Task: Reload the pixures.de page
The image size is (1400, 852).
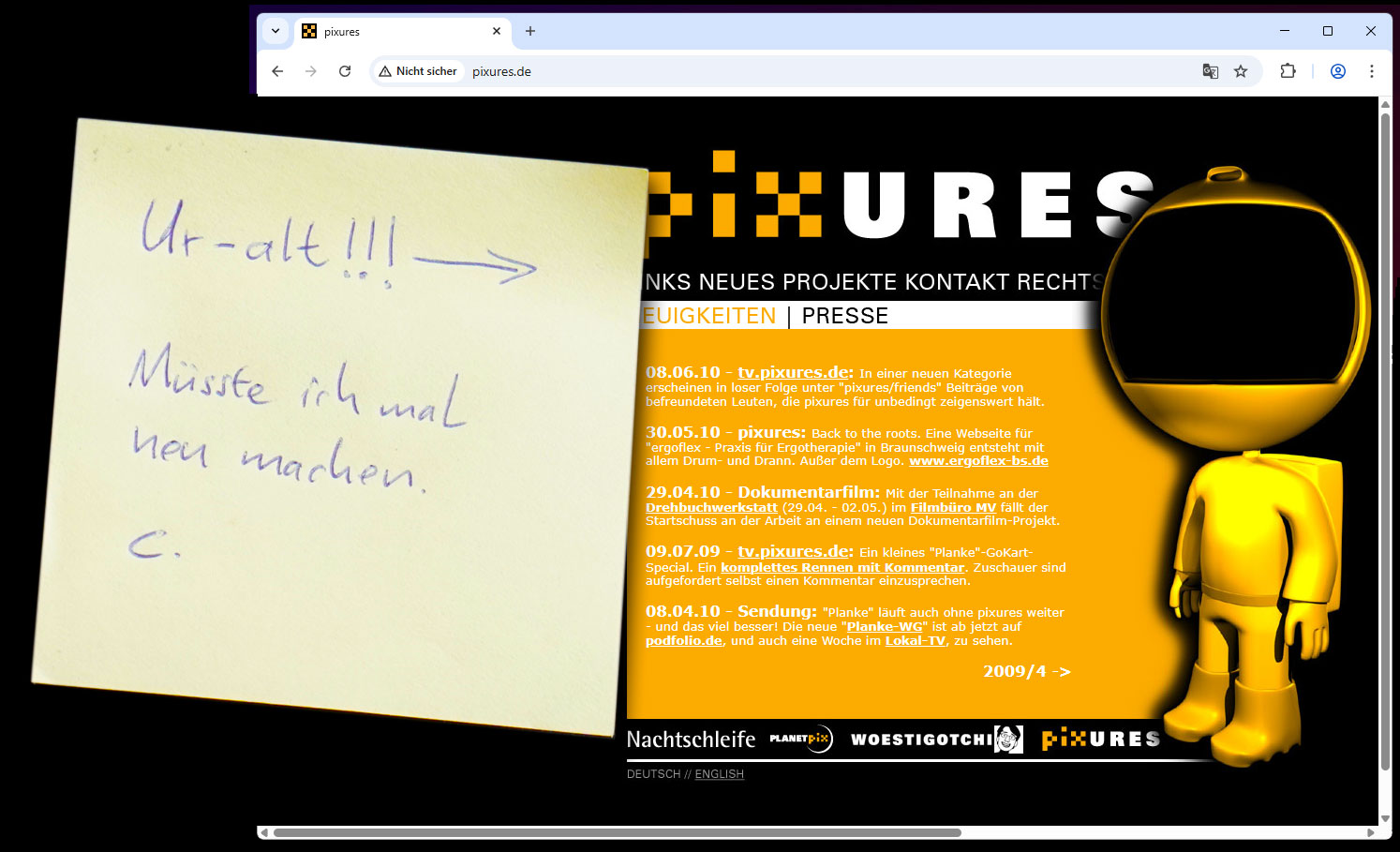Action: tap(345, 71)
